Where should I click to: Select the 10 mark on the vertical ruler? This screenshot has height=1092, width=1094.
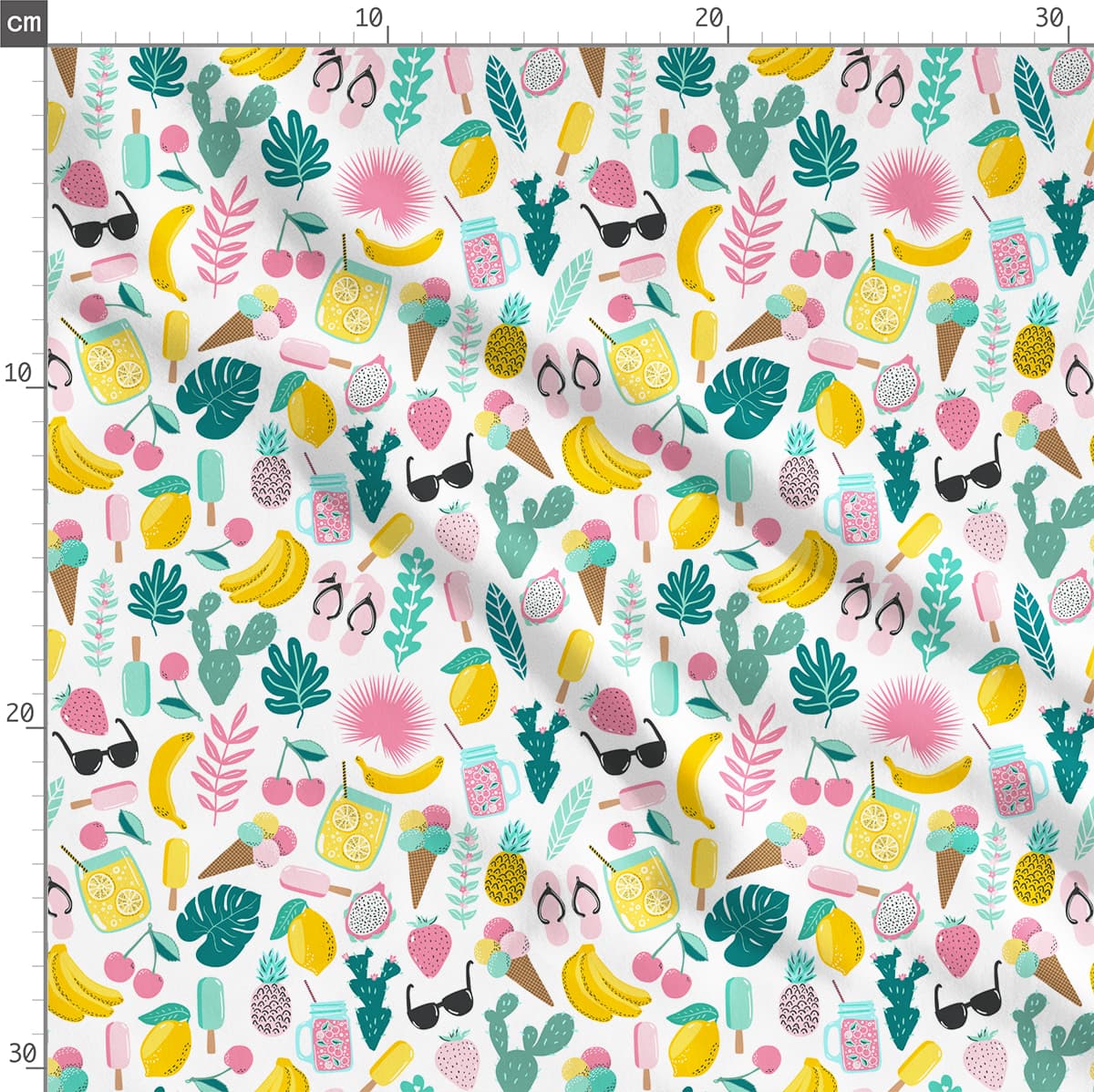(x=18, y=372)
